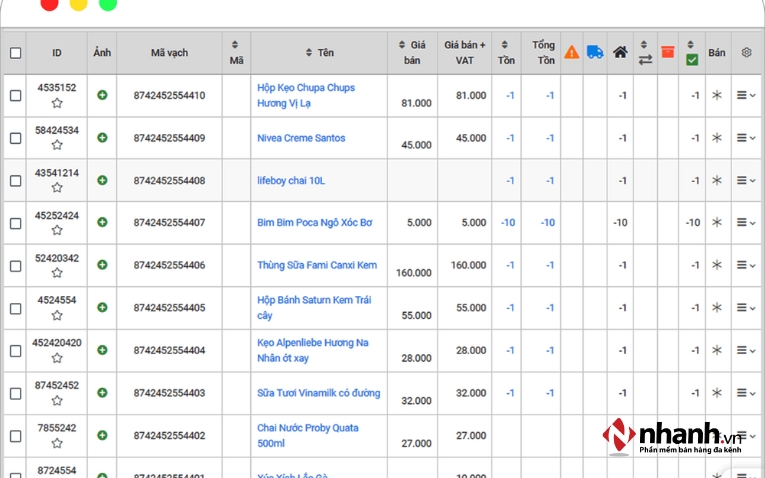Select checkbox for Bim Bim Poca row
The width and height of the screenshot is (765, 478).
[x=15, y=223]
